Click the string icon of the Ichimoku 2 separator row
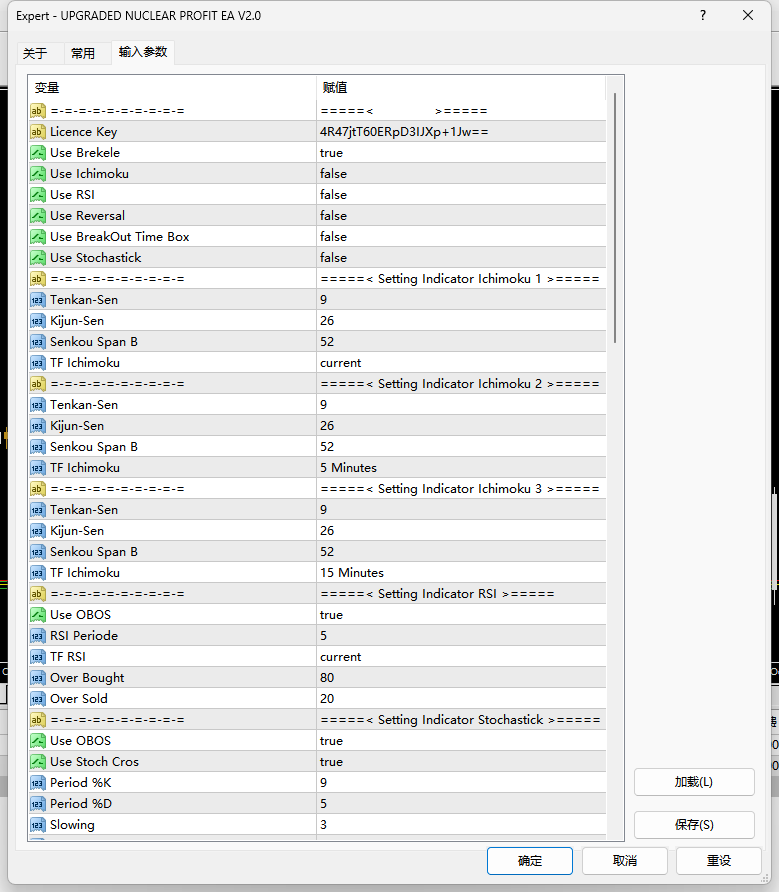Image resolution: width=779 pixels, height=892 pixels. (x=38, y=384)
